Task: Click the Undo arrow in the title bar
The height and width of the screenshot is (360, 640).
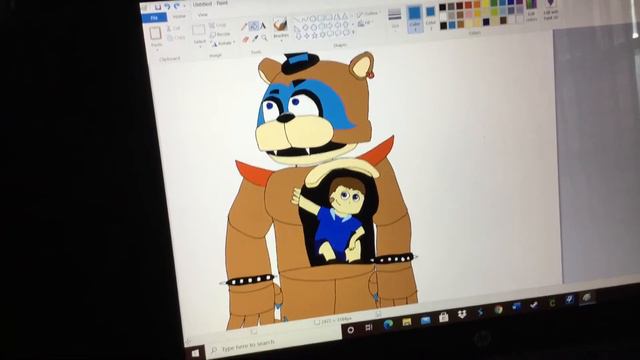Action: tap(167, 7)
